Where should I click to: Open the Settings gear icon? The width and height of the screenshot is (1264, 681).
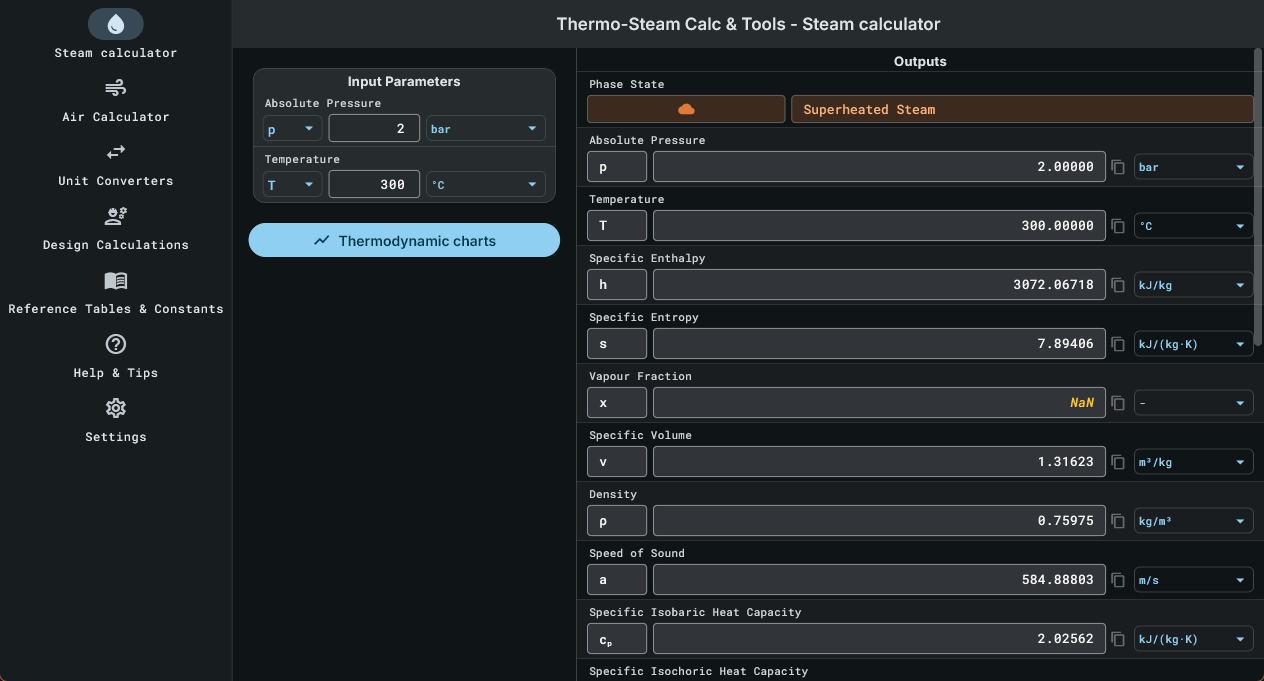click(x=116, y=408)
